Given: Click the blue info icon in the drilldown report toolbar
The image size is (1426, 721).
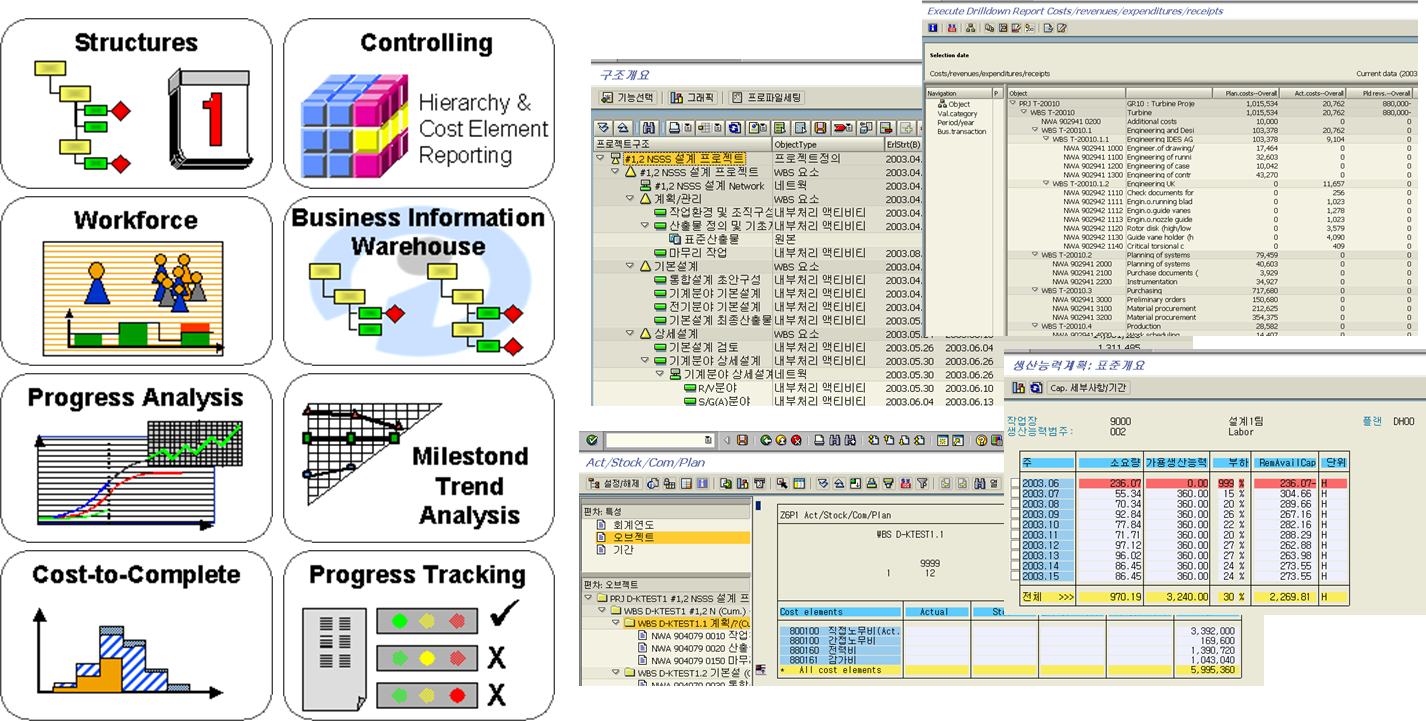Looking at the screenshot, I should (x=933, y=28).
